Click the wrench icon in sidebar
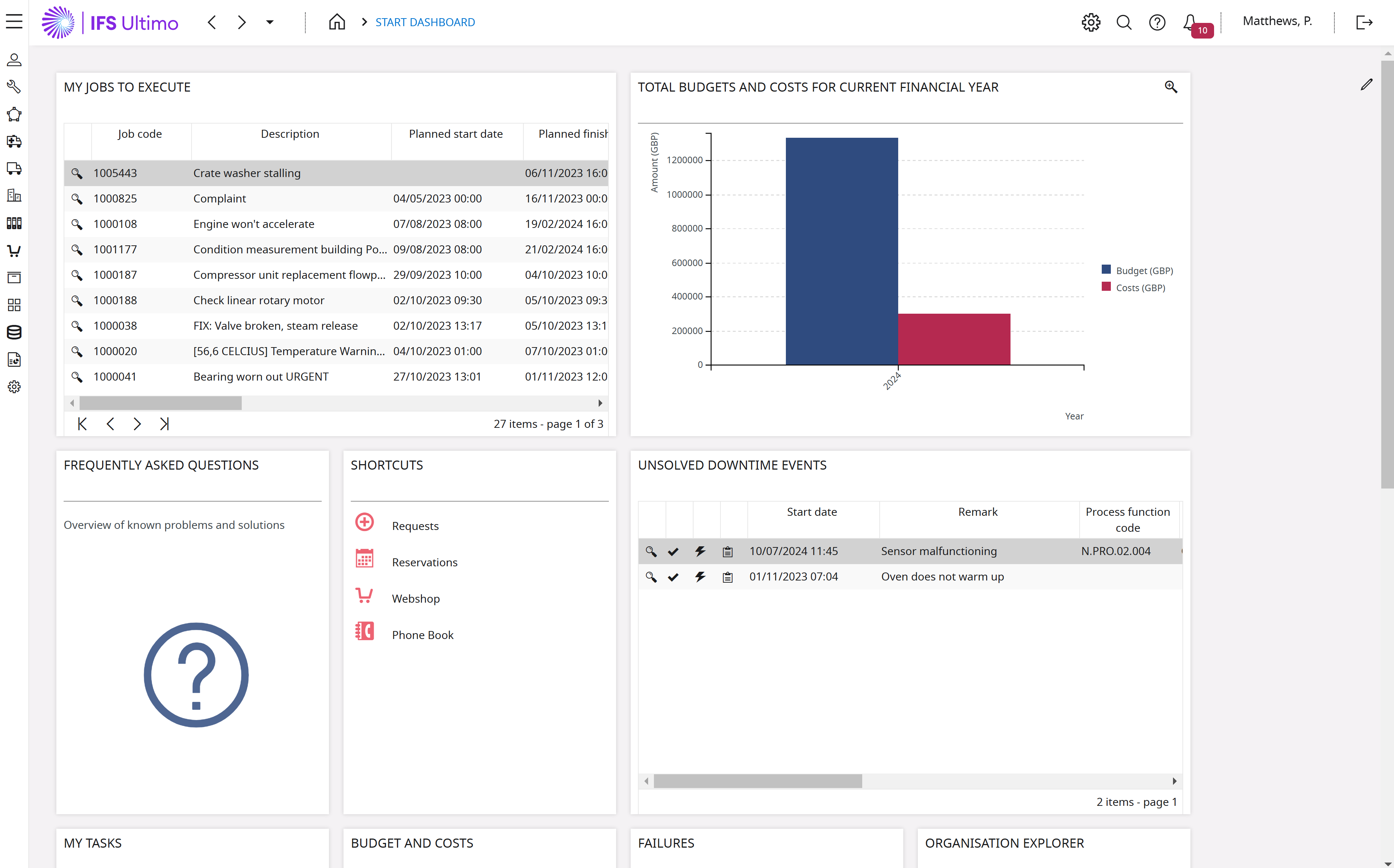The width and height of the screenshot is (1394, 868). coord(14,87)
